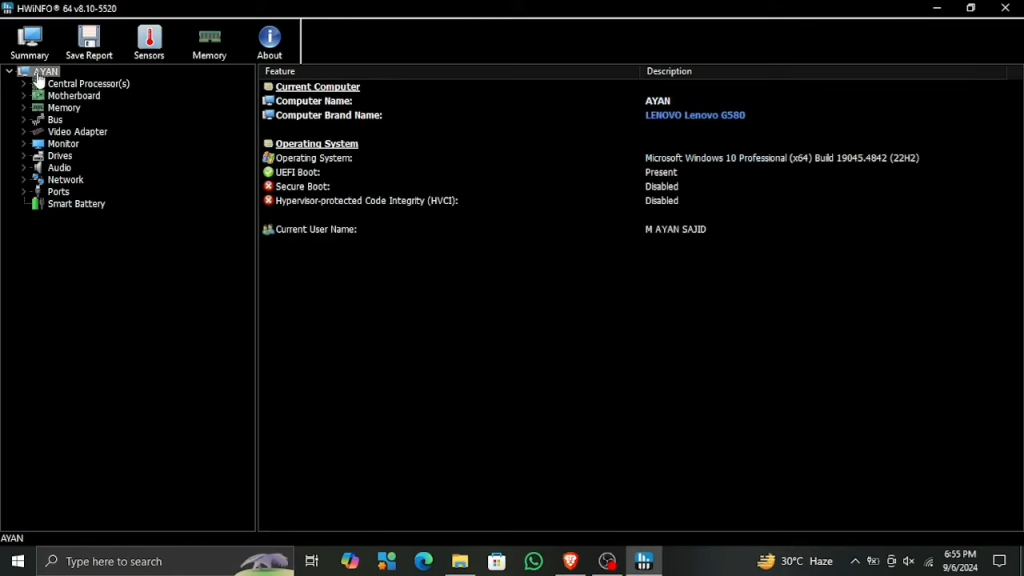Expand the Bus node arrow
This screenshot has height=576, width=1024.
coord(24,120)
